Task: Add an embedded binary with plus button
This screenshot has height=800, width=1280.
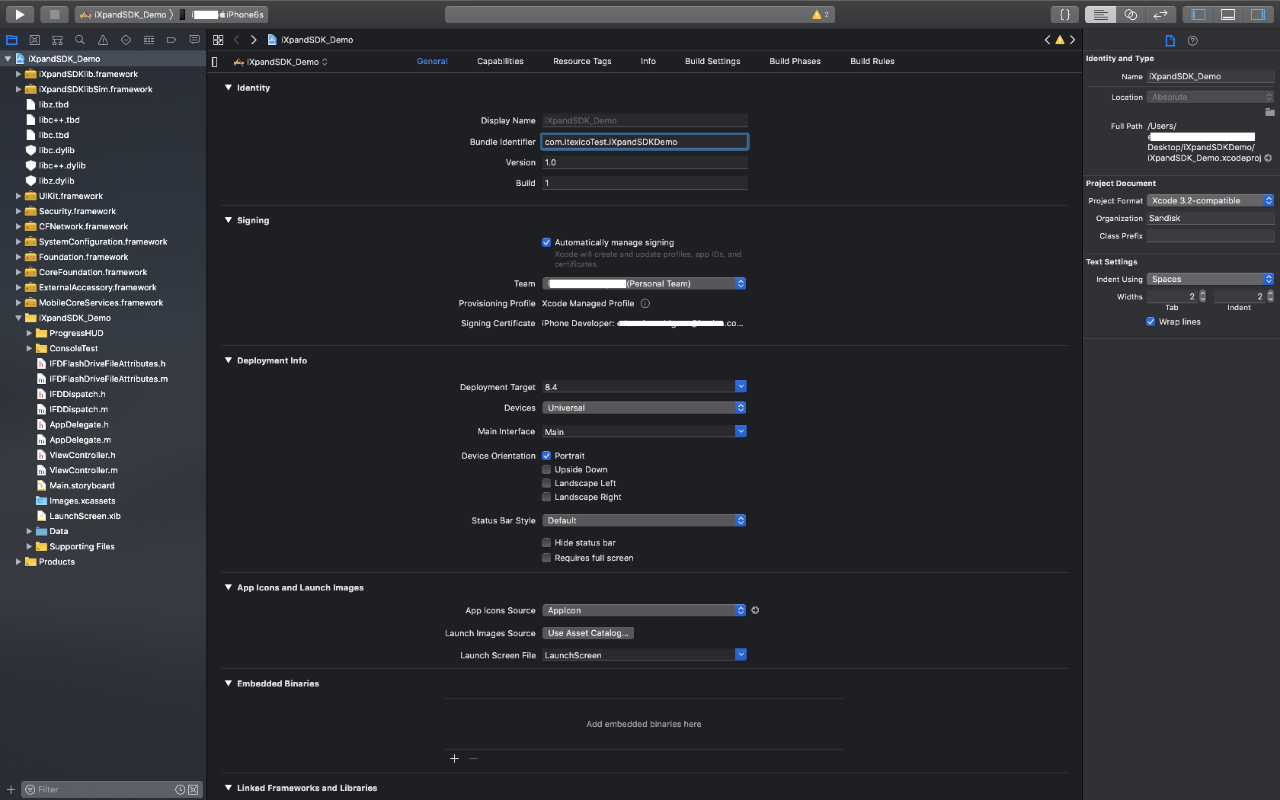Action: 454,758
